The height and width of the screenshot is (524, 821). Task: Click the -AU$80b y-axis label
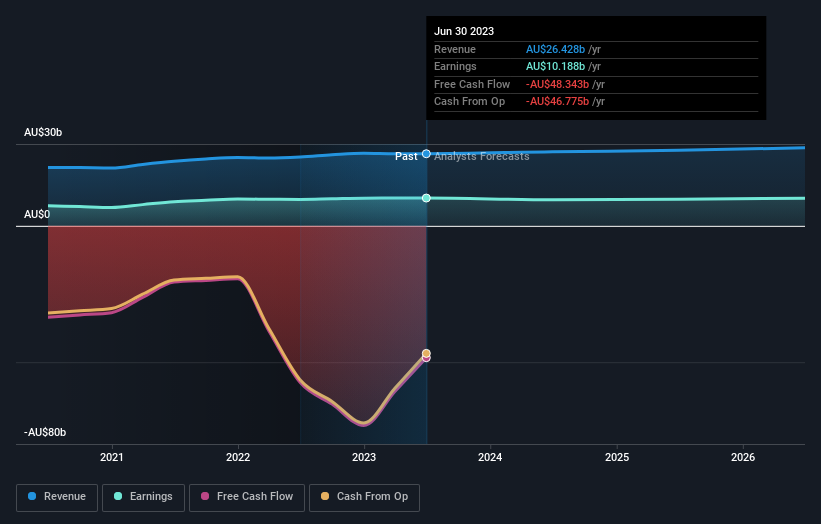point(45,432)
